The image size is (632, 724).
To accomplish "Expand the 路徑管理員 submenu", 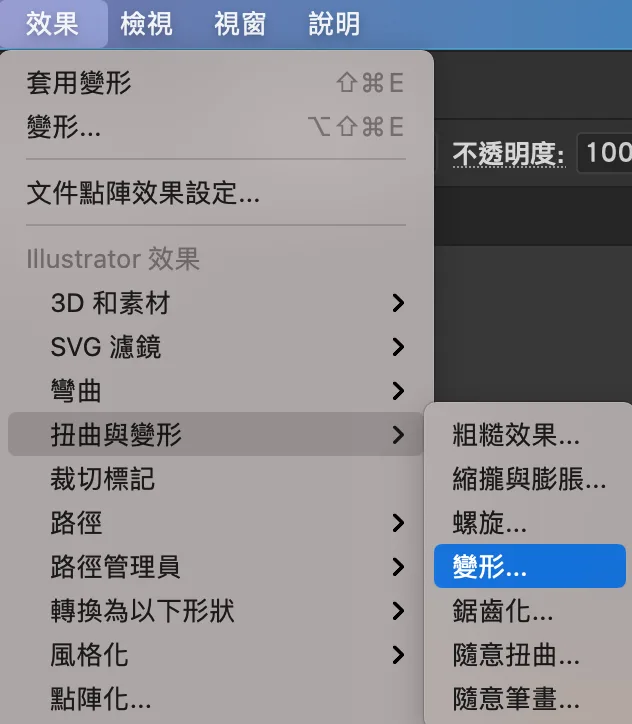I will 216,567.
